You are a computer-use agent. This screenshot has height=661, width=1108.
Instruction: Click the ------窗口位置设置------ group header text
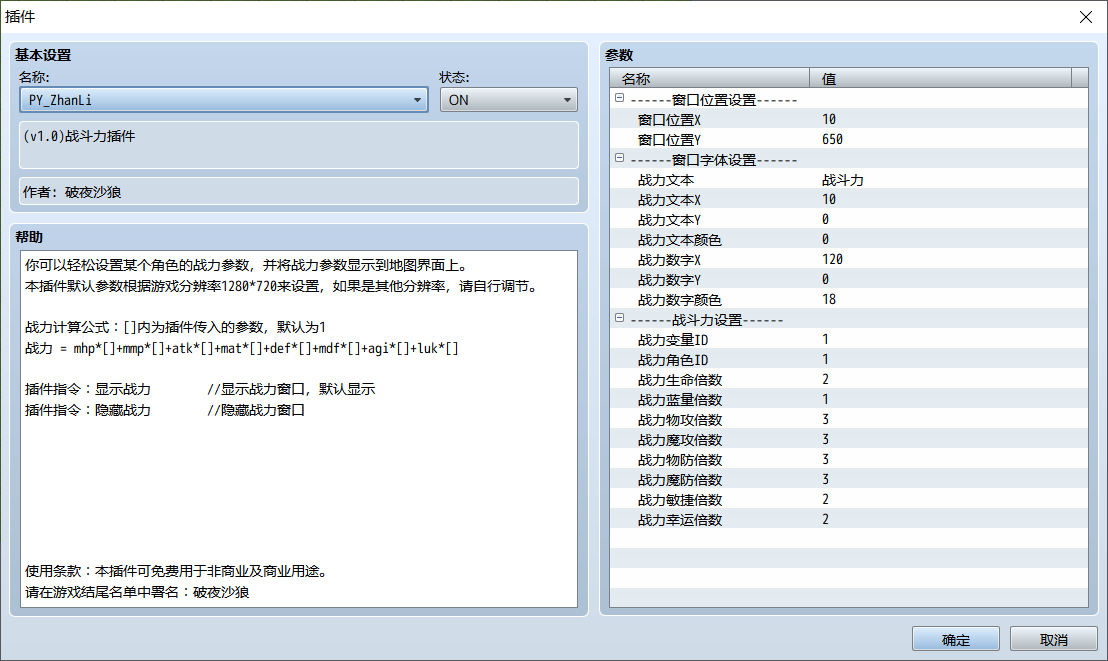(714, 100)
